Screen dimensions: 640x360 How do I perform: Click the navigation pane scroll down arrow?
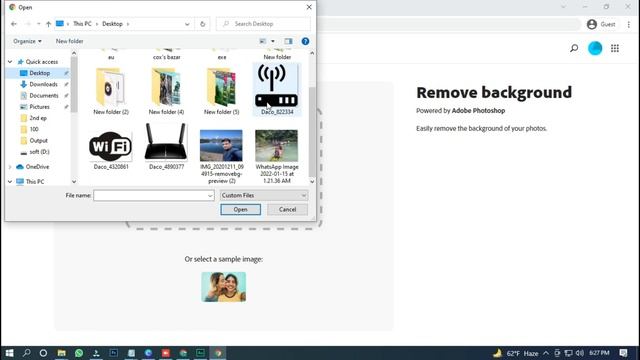74,182
